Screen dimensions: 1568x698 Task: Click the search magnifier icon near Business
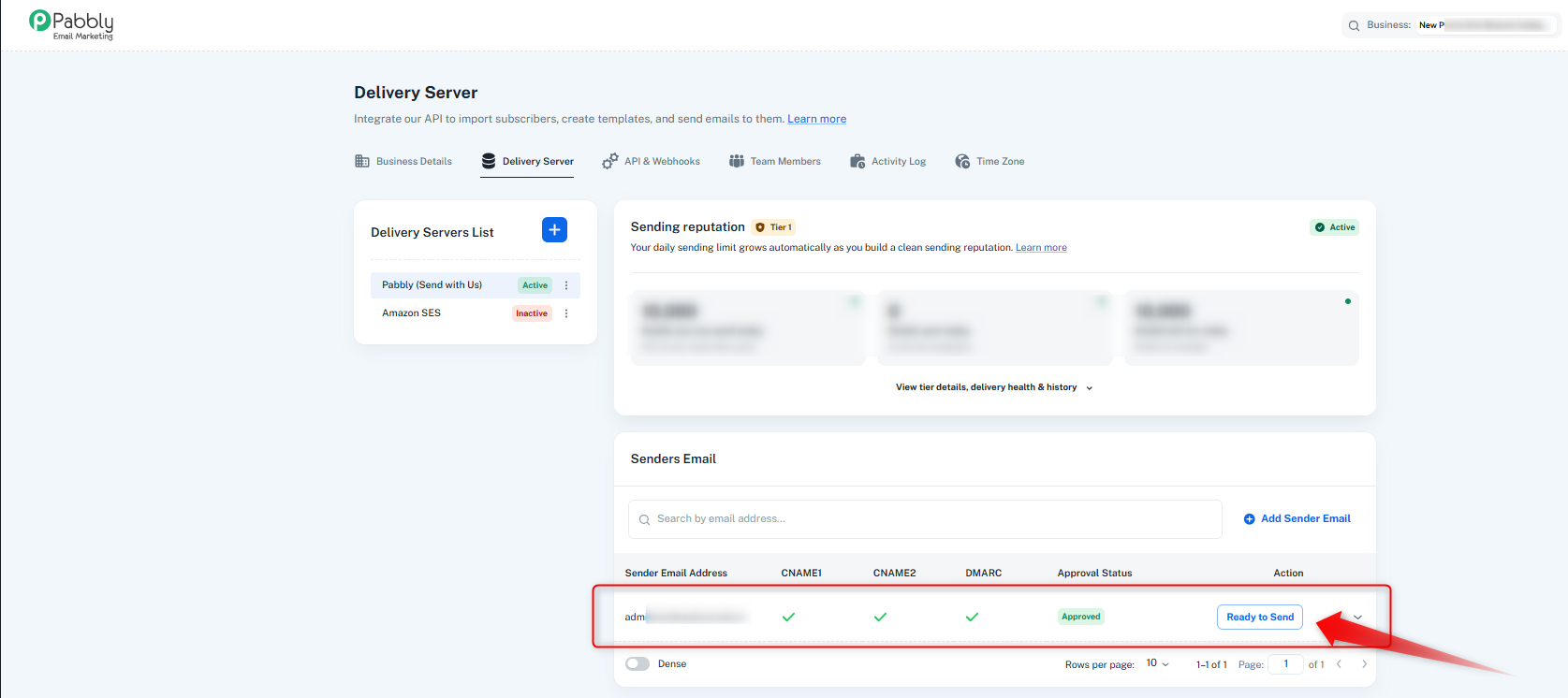1354,25
